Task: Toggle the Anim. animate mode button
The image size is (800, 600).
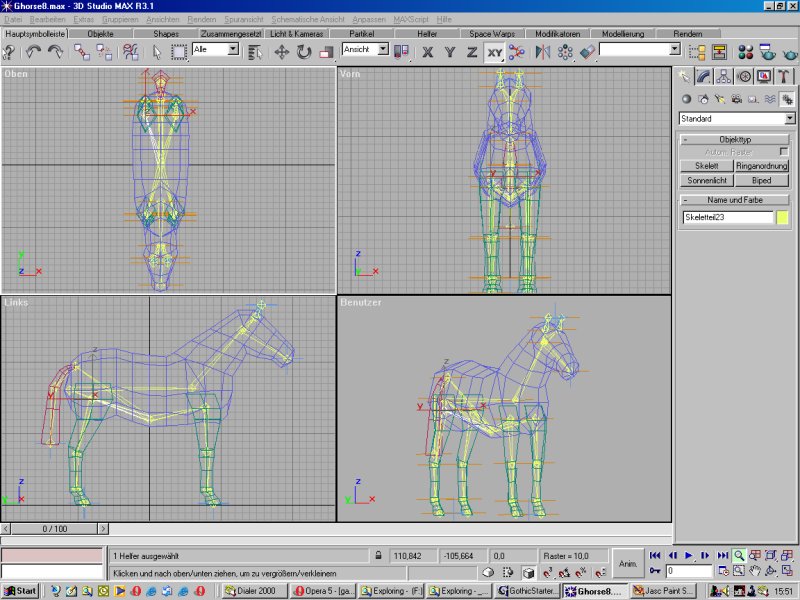Action: 628,563
